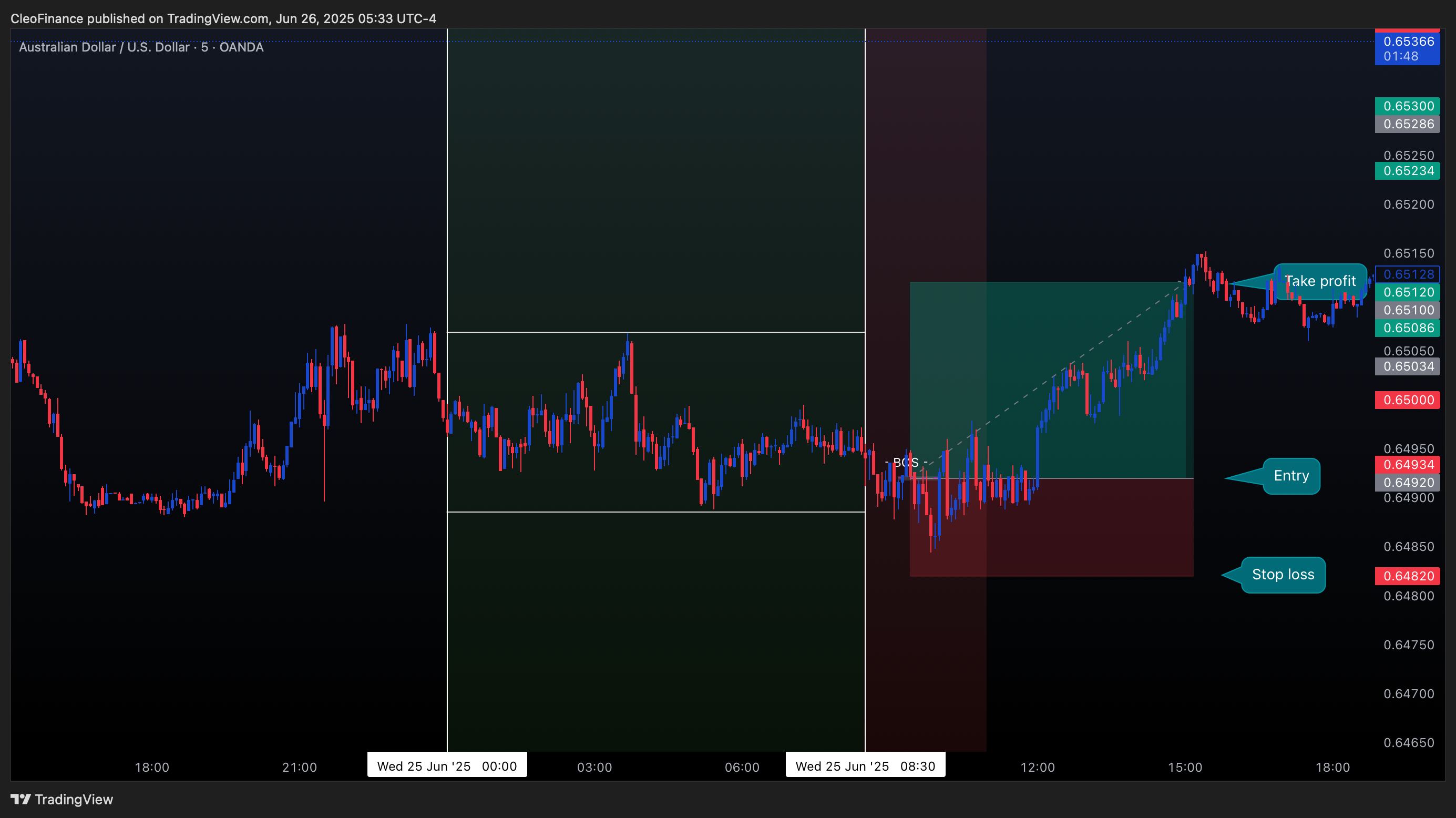This screenshot has height=818, width=1456.
Task: Click the 0.65150 price axis label
Action: pyautogui.click(x=1409, y=253)
